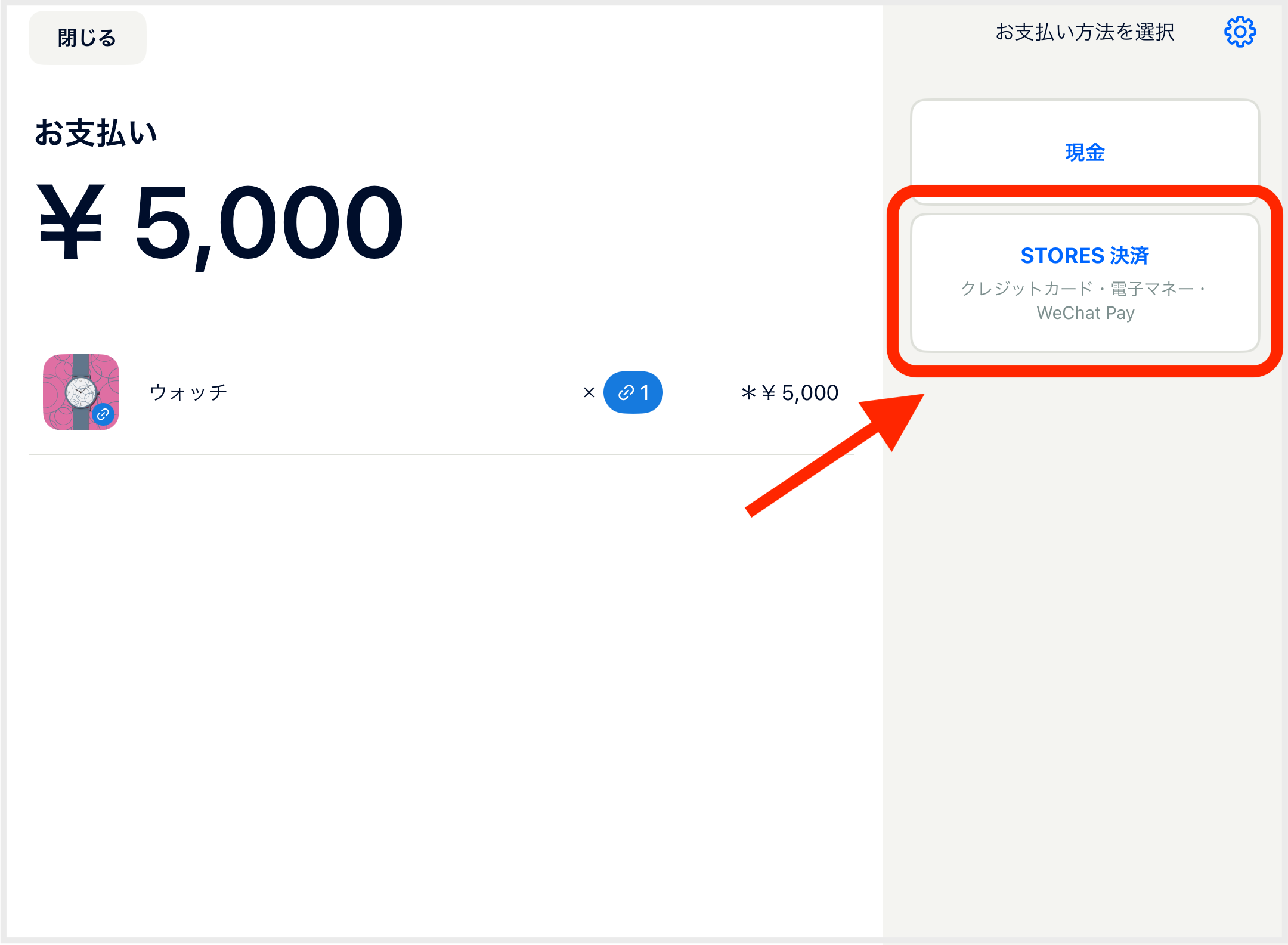Click the クレジットカード・電子マネー description text
1288x945 pixels.
[x=1084, y=289]
